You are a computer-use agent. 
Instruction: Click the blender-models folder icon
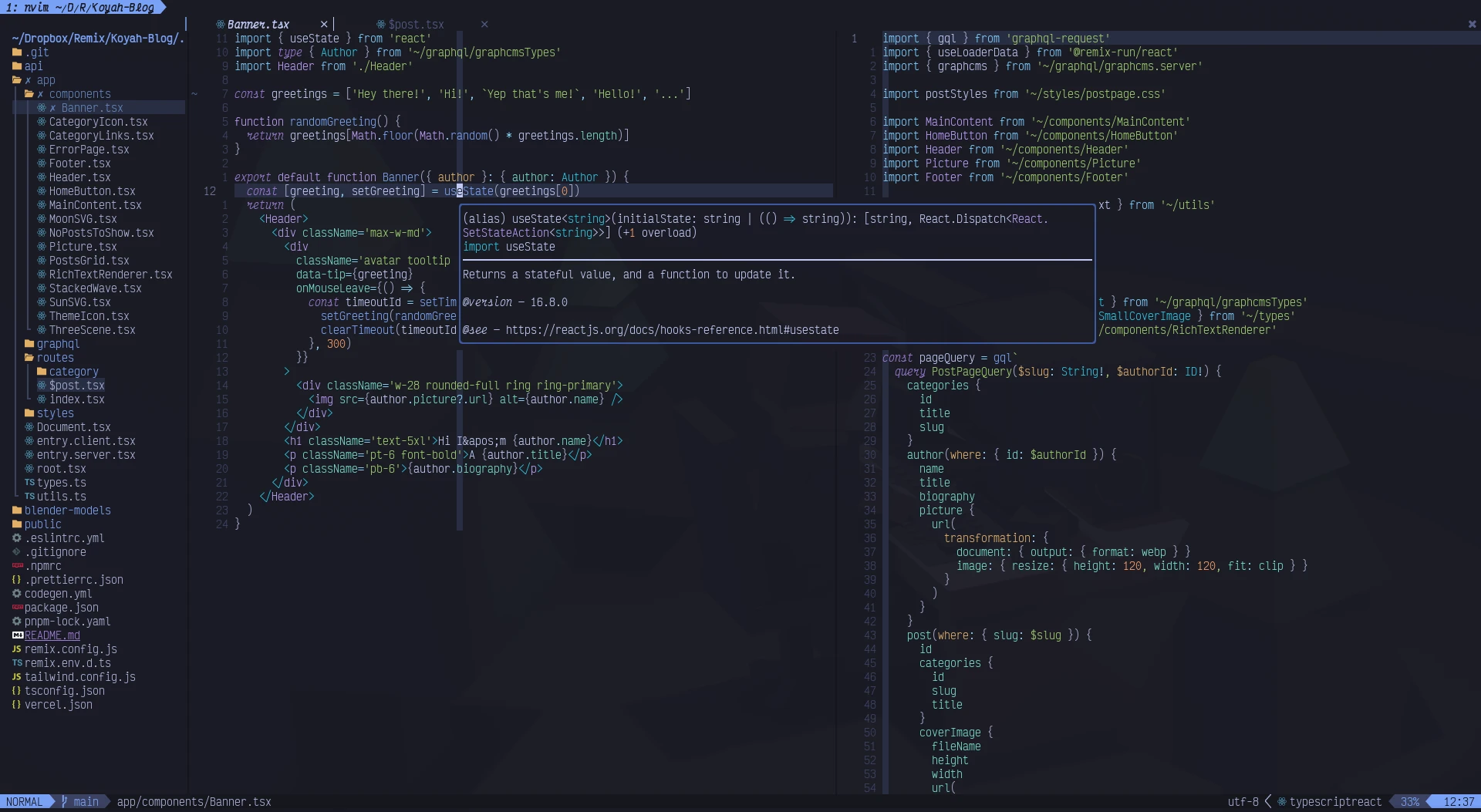tap(17, 510)
